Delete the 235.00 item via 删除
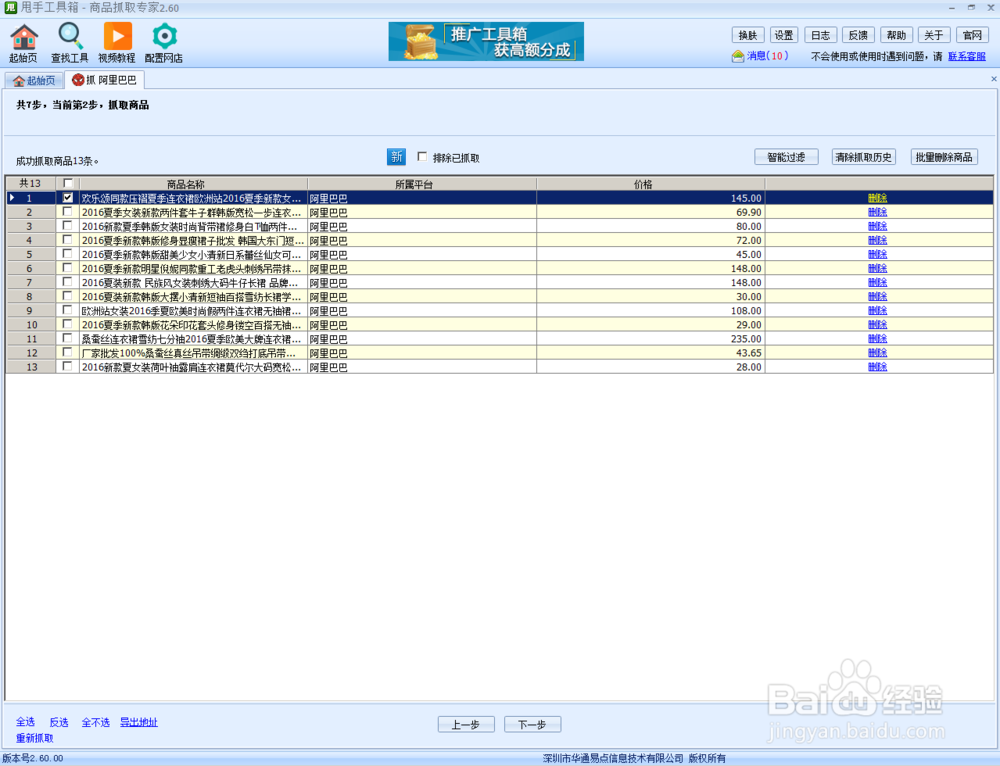 878,339
